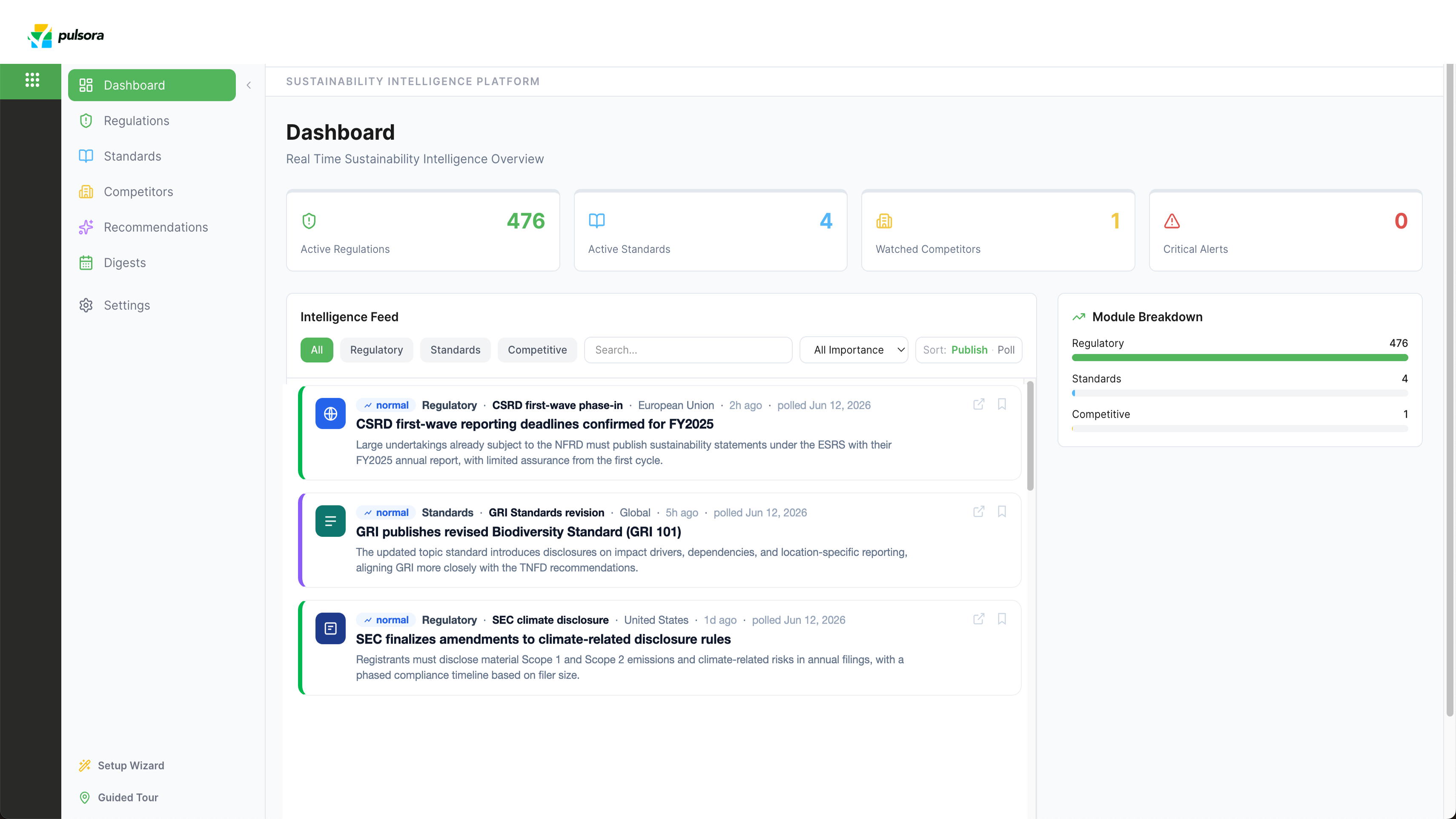Open GRI publishes revised Biodiversity Standard headline
This screenshot has height=819, width=1456.
point(518,532)
